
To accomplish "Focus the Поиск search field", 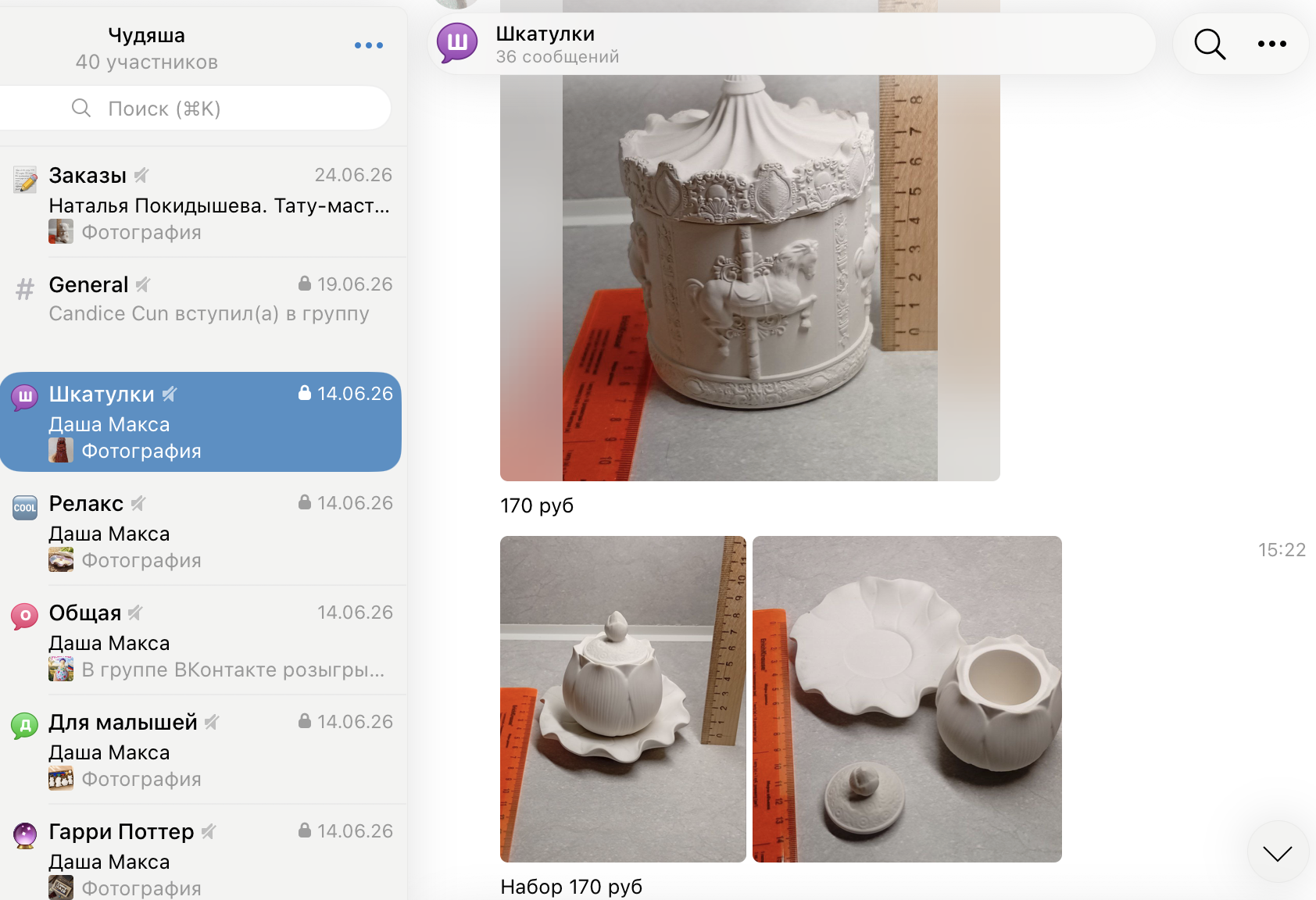I will coord(195,108).
